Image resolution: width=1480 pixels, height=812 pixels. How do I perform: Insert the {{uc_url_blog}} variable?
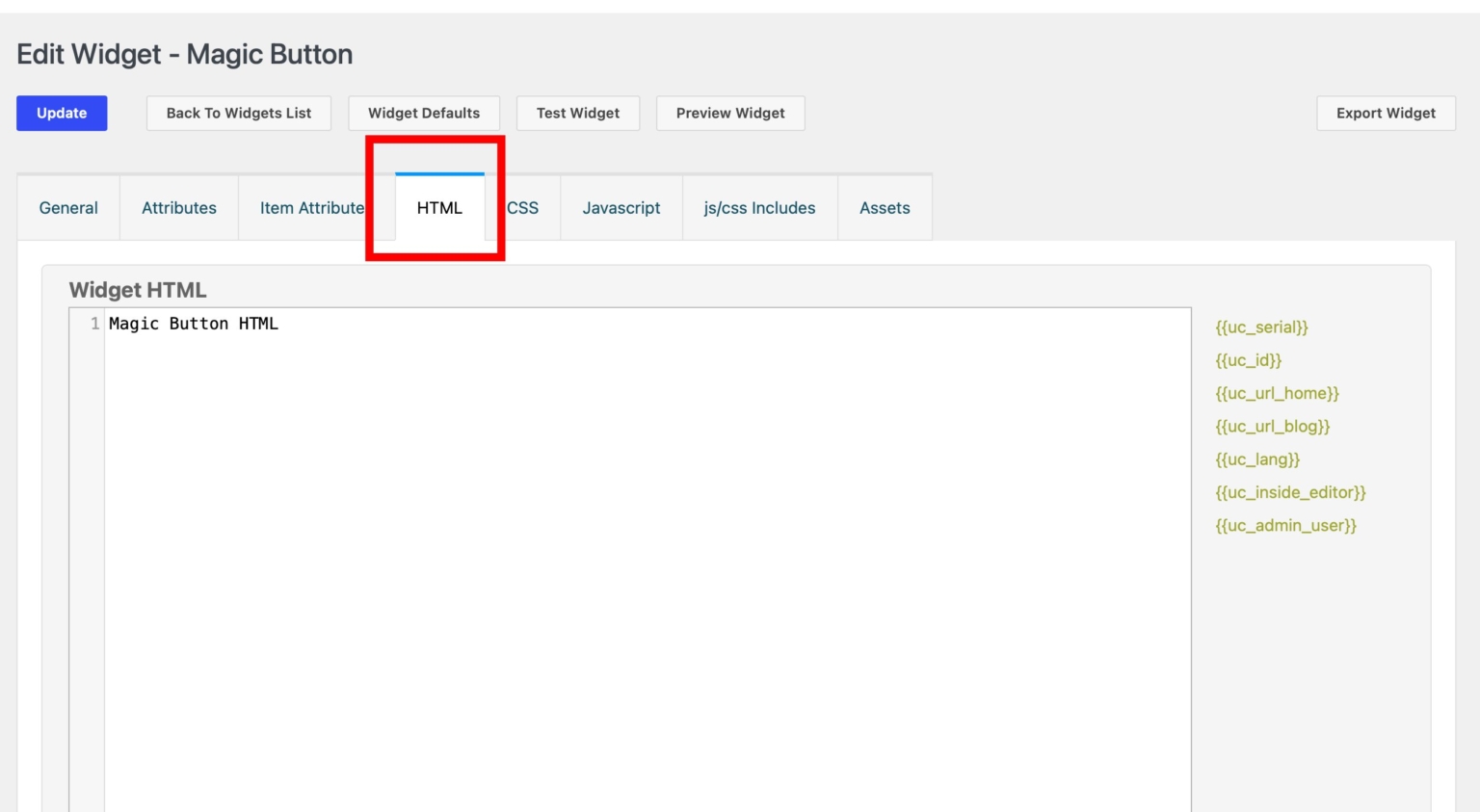click(1272, 426)
